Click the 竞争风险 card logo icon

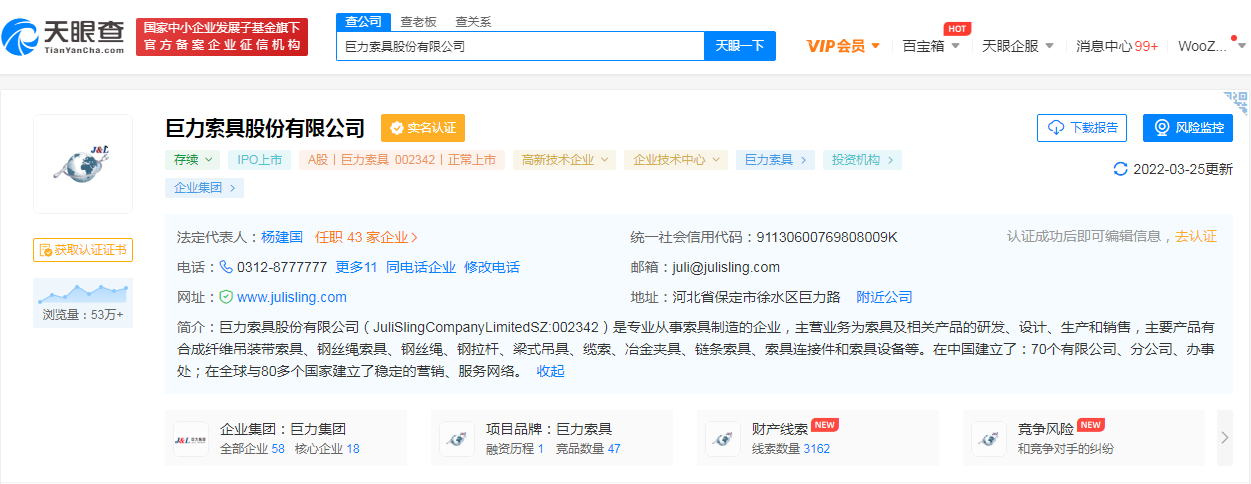tap(989, 439)
